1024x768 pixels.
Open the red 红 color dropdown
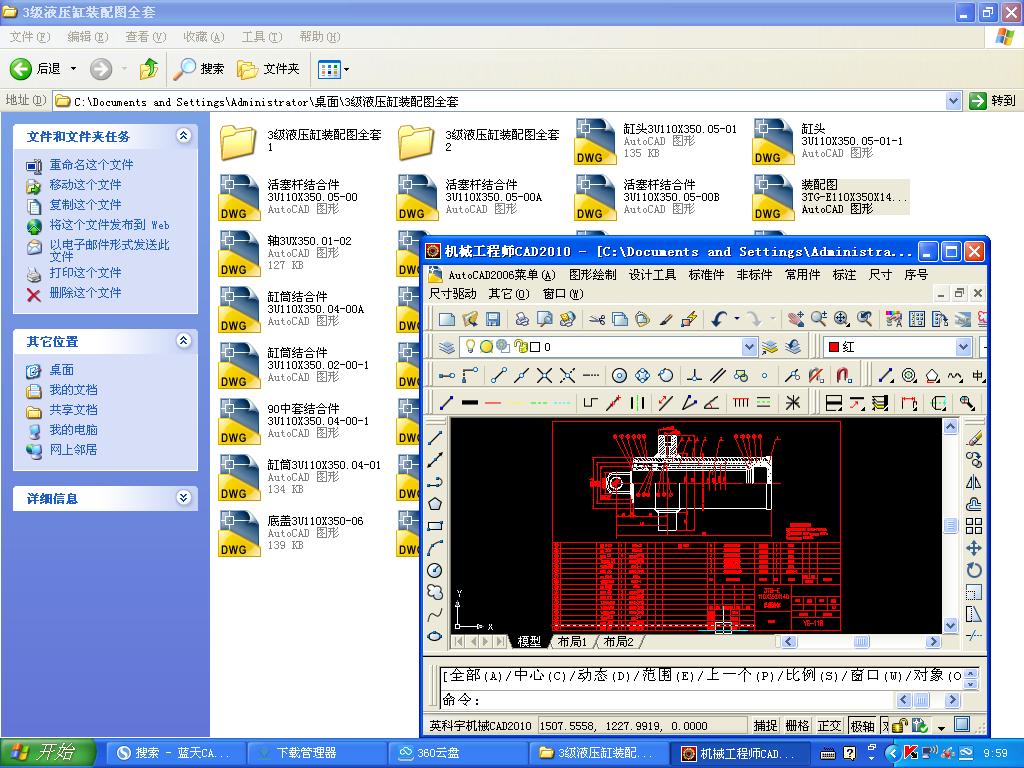pyautogui.click(x=963, y=347)
